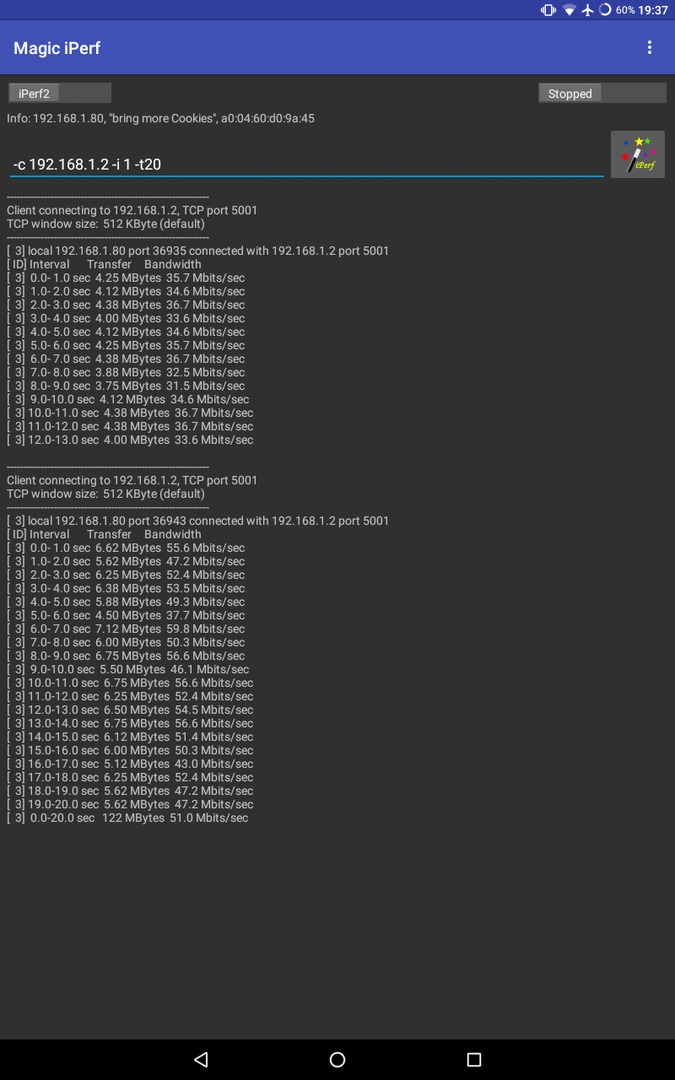Tap the port 36943 connection line
This screenshot has width=675, height=1080.
tap(198, 521)
